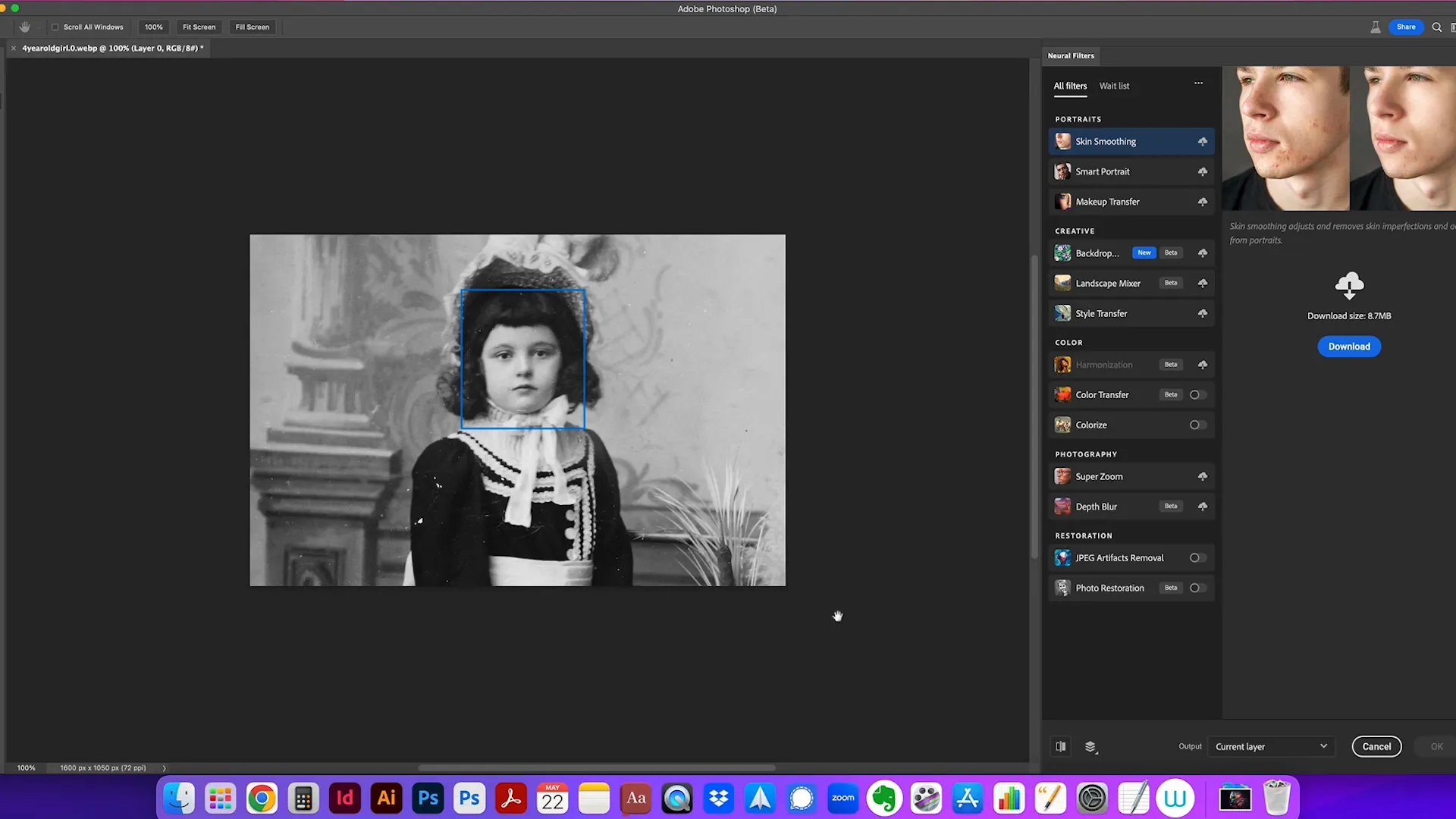
Task: Open Google Chrome from the dock
Action: point(262,799)
